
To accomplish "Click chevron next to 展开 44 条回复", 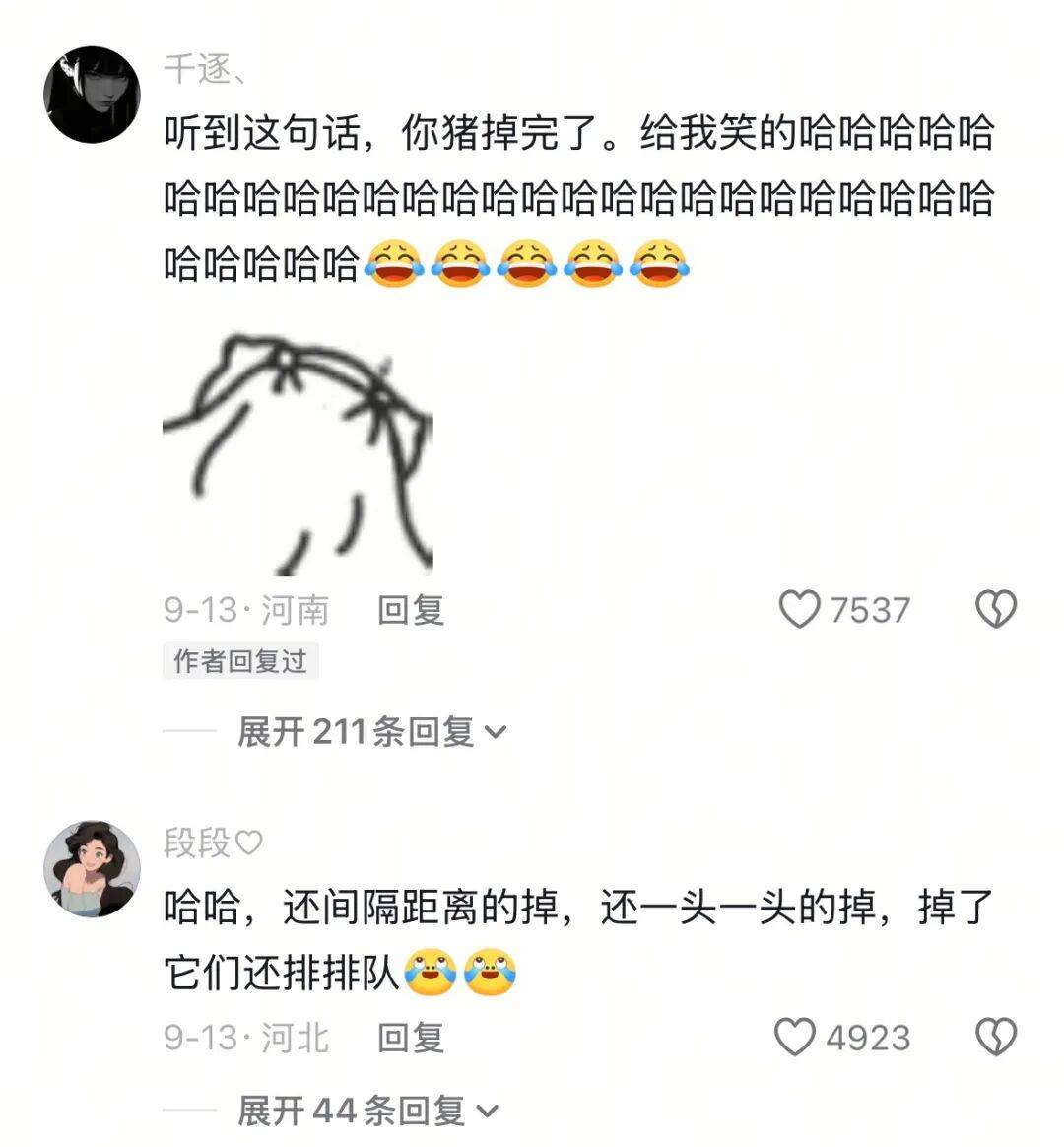I will click(488, 1113).
